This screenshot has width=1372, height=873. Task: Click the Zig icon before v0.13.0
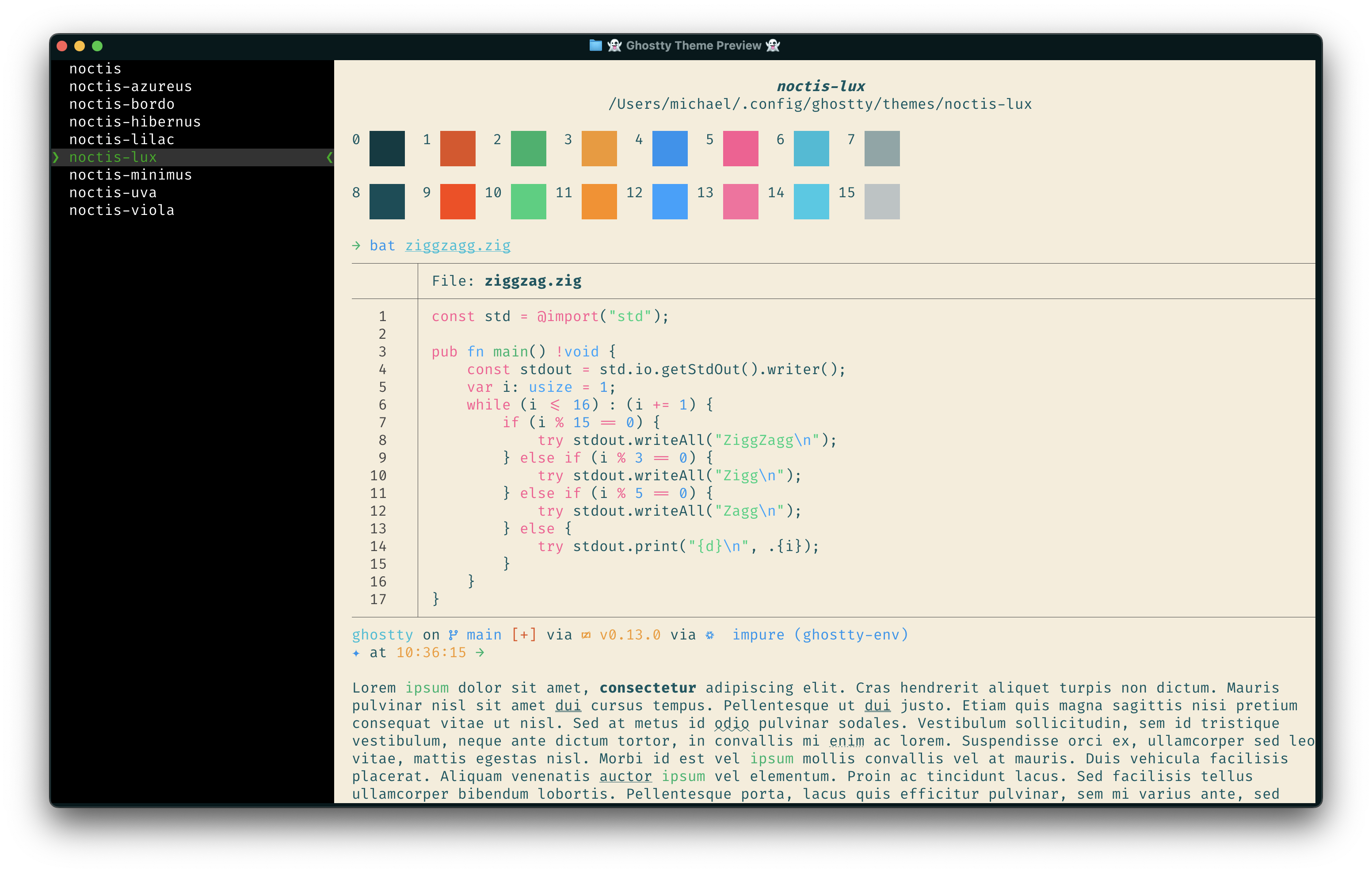coord(586,635)
